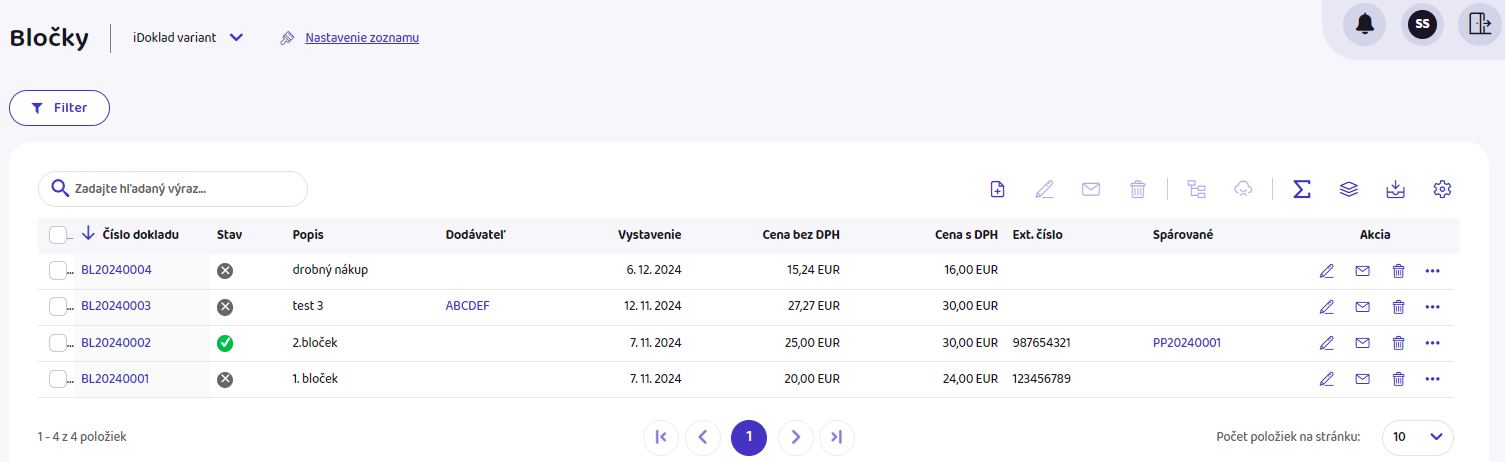1505x462 pixels.
Task: Open more actions menu for BL20240001
Action: (1432, 379)
